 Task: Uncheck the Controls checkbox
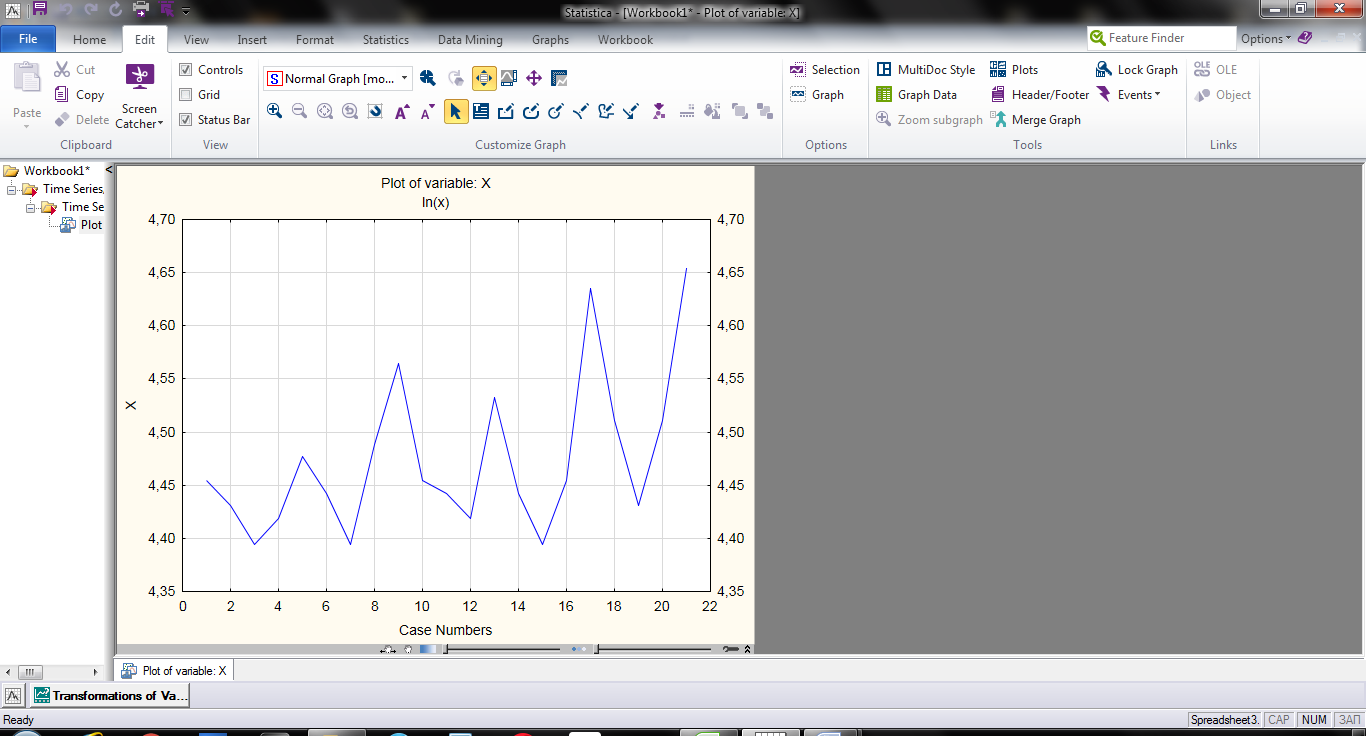point(185,70)
